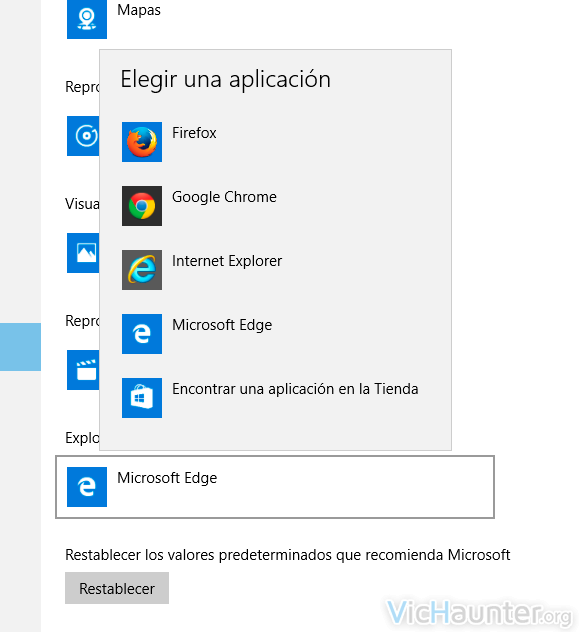Choose the Firefox text label
Image resolution: width=580 pixels, height=632 pixels.
click(x=194, y=133)
